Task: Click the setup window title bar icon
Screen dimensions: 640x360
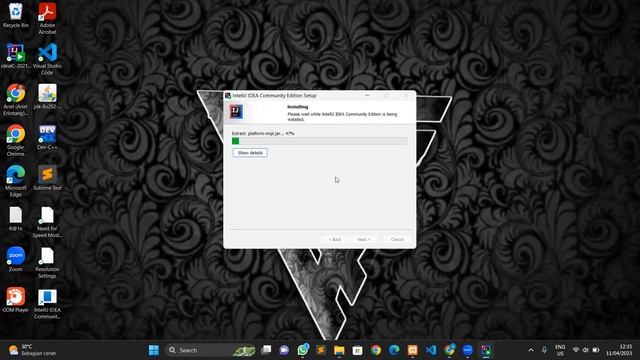Action: coord(228,96)
